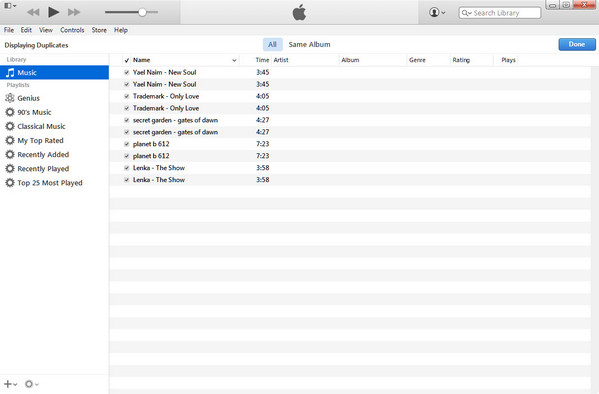Open the Edit menu
Screen dimensions: 599x394
[26, 30]
